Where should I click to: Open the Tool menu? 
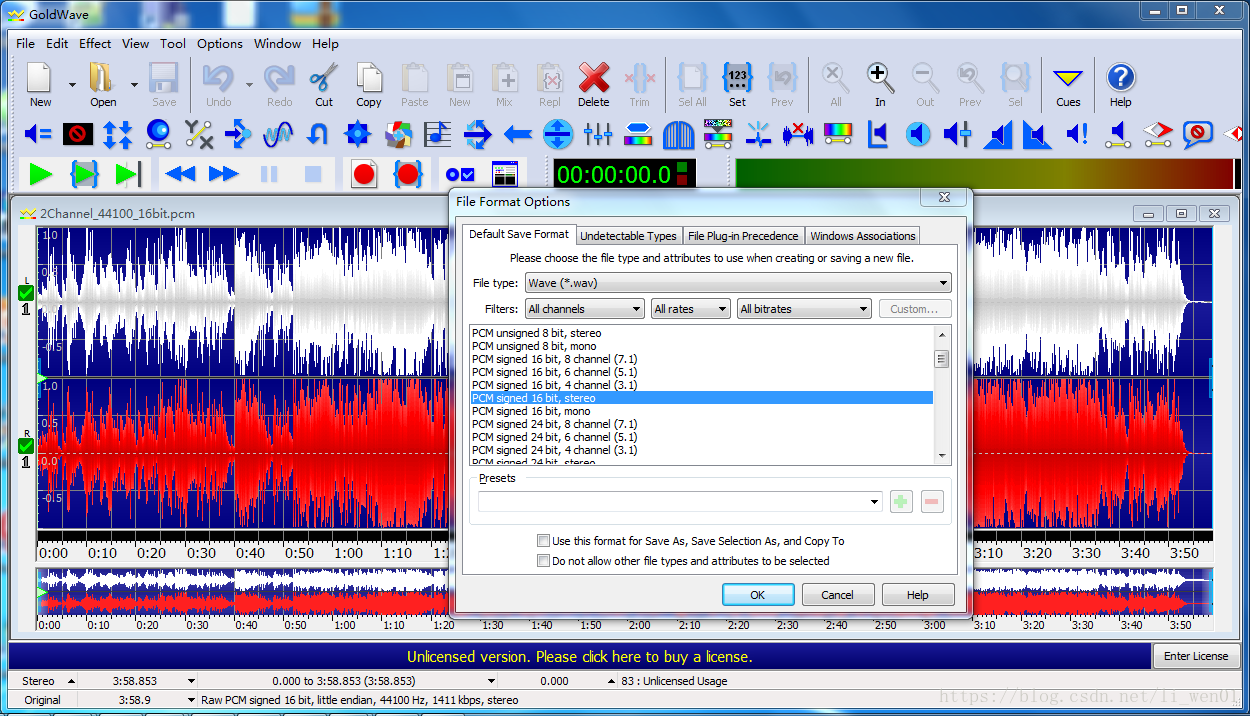click(173, 43)
